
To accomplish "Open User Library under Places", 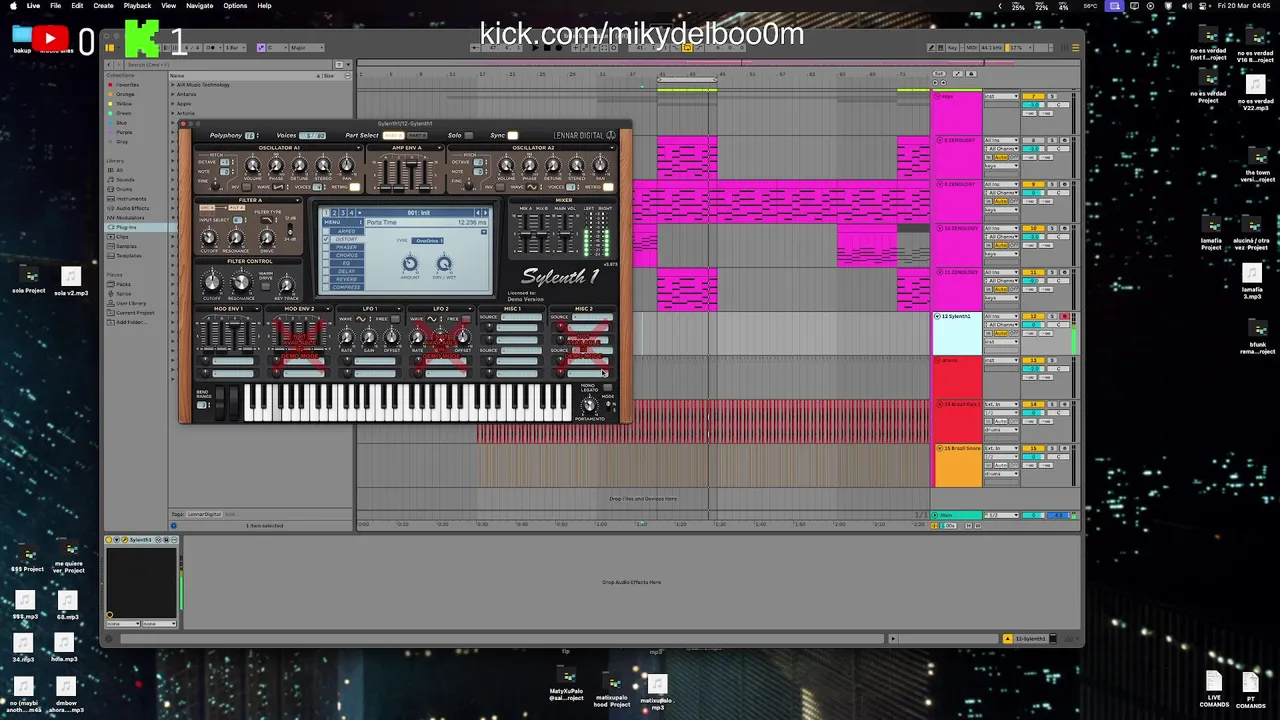I will (130, 303).
